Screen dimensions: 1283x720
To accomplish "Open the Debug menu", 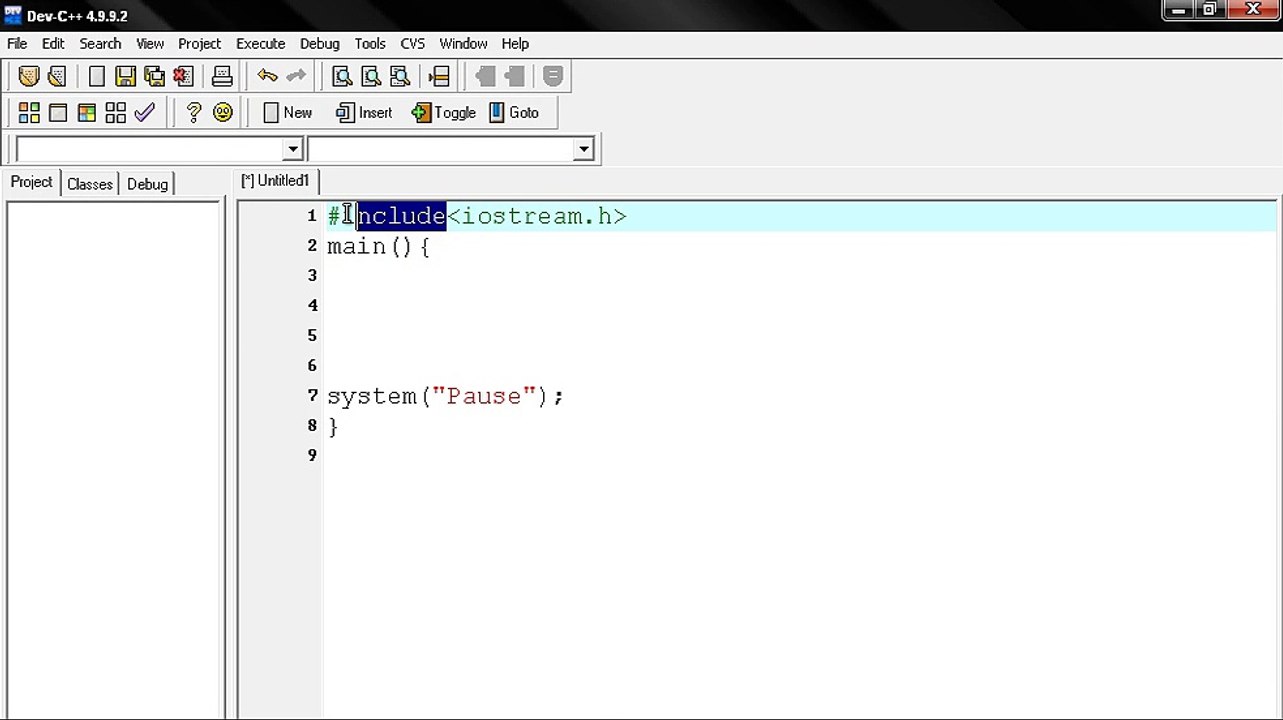I will [x=319, y=44].
